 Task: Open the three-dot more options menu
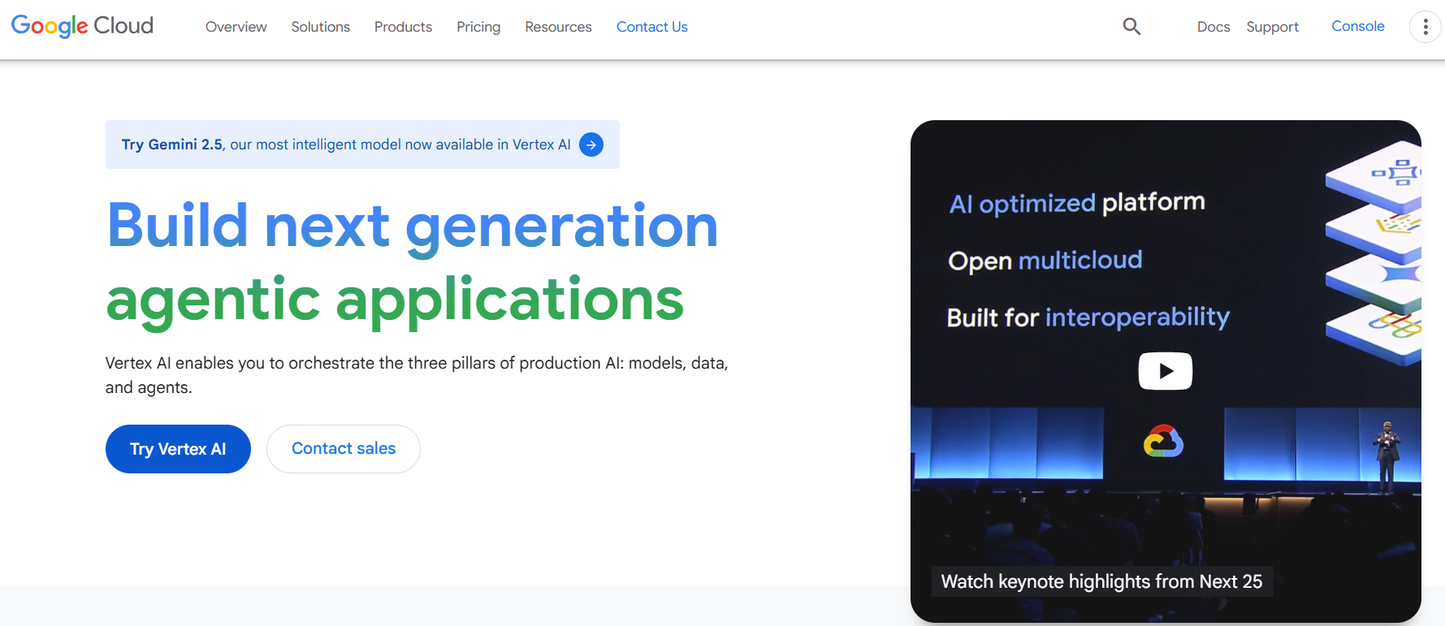1425,27
